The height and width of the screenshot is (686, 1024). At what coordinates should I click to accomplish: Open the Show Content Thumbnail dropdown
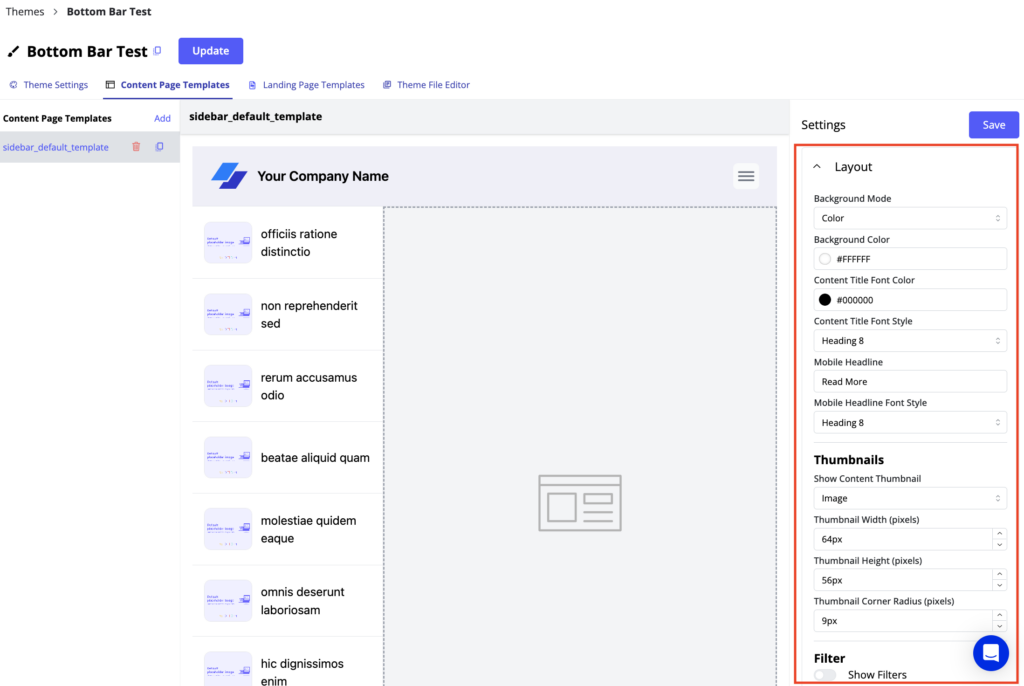click(x=909, y=498)
